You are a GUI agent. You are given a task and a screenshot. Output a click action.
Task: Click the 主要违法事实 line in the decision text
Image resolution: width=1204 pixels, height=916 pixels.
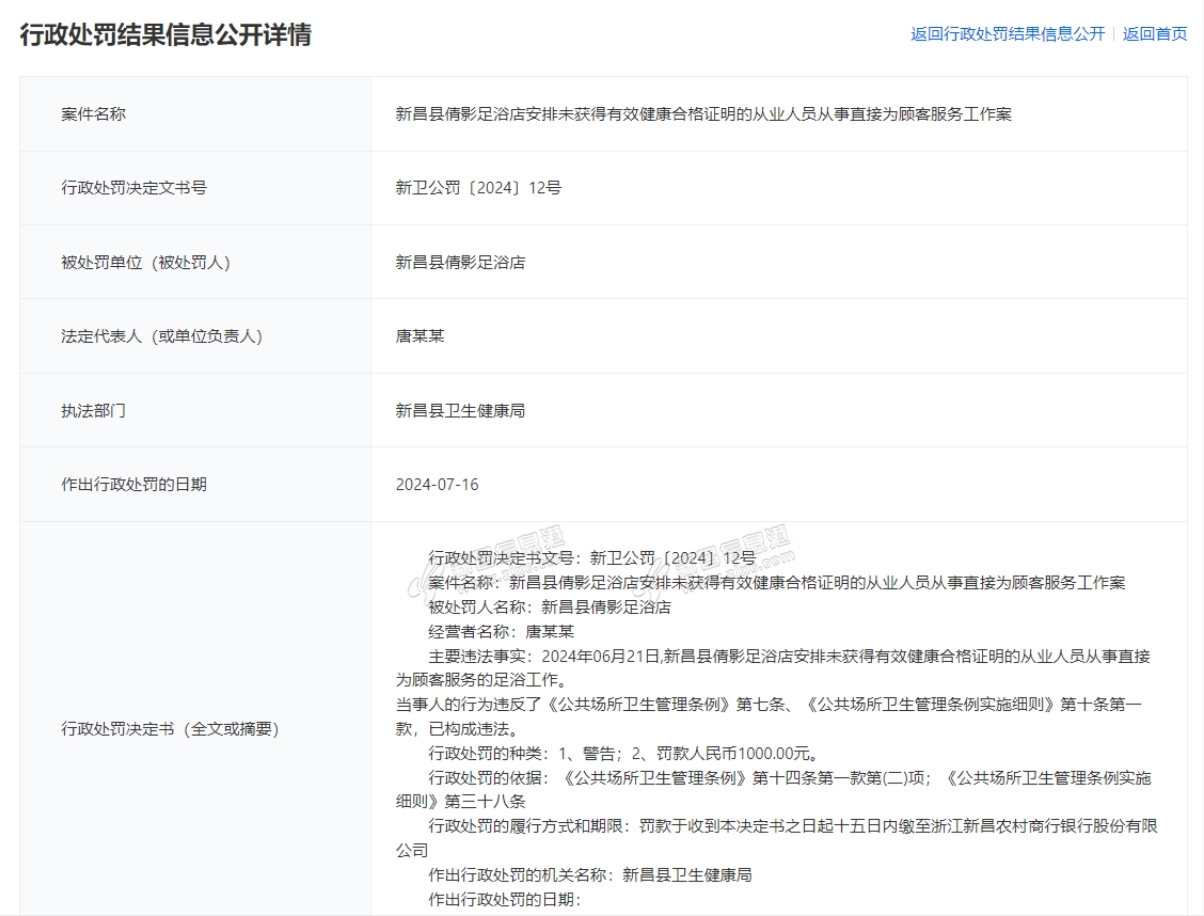(x=789, y=656)
